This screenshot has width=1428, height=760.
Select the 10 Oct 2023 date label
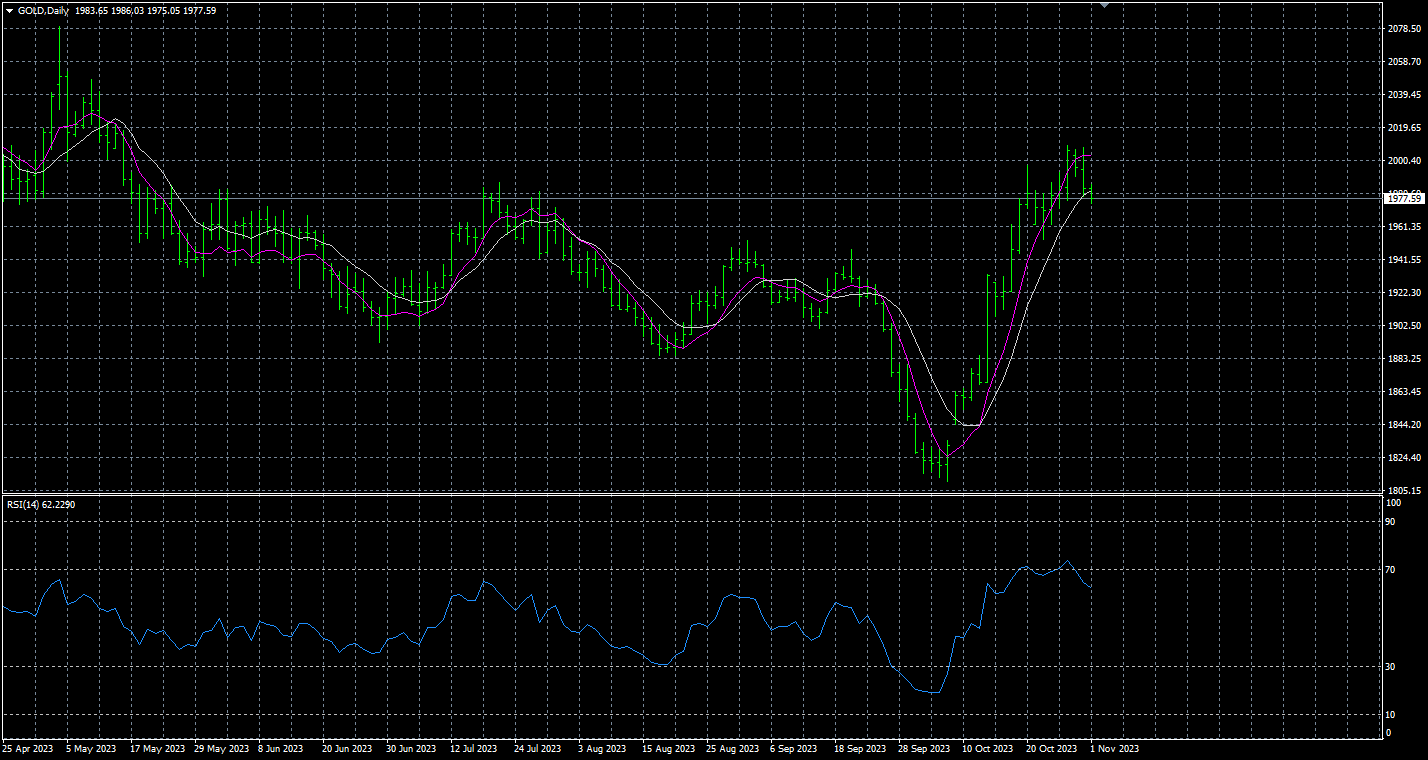988,748
